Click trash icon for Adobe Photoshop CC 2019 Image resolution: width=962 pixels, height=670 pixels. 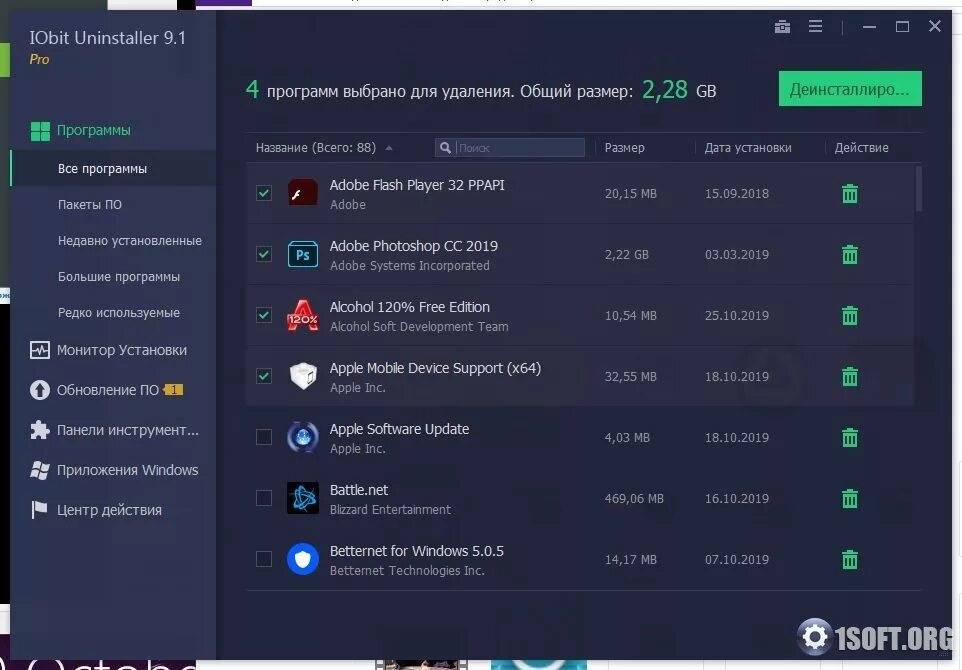(x=850, y=254)
